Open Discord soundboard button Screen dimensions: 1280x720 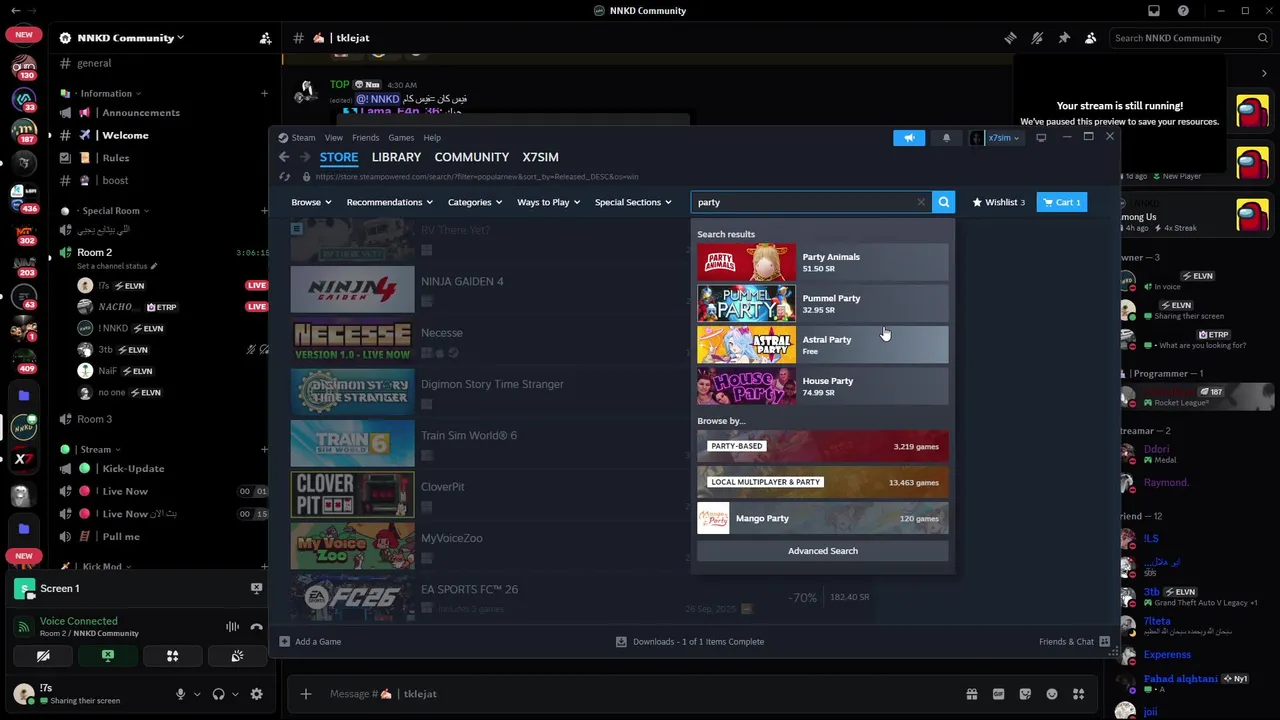[x=237, y=656]
